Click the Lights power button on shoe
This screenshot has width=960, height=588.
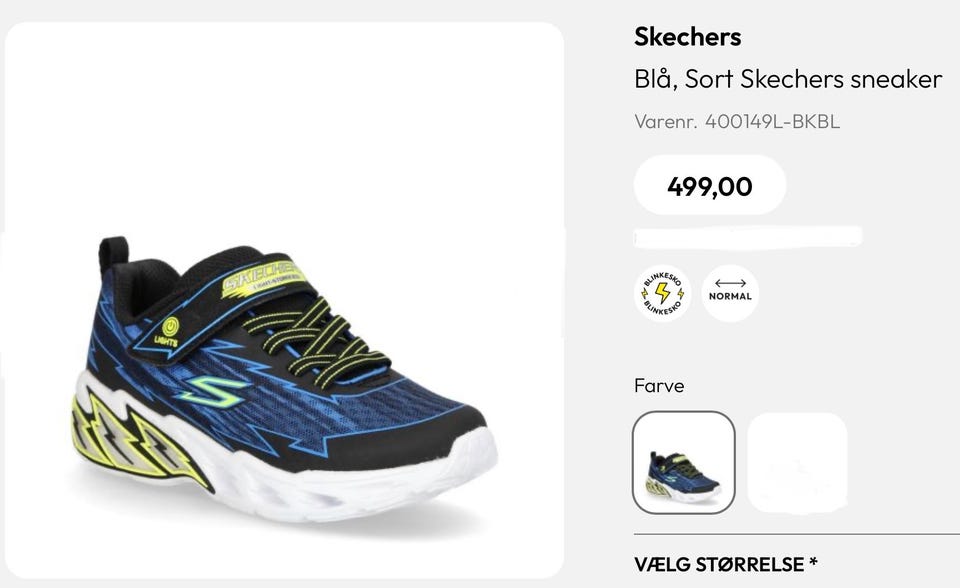tap(170, 326)
